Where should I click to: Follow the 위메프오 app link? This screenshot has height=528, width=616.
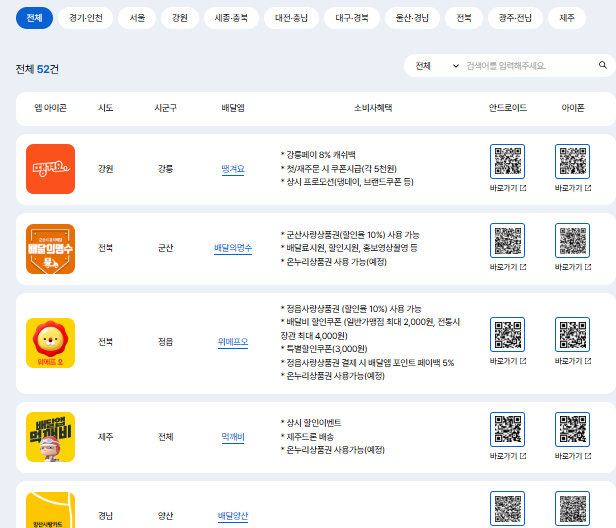233,342
